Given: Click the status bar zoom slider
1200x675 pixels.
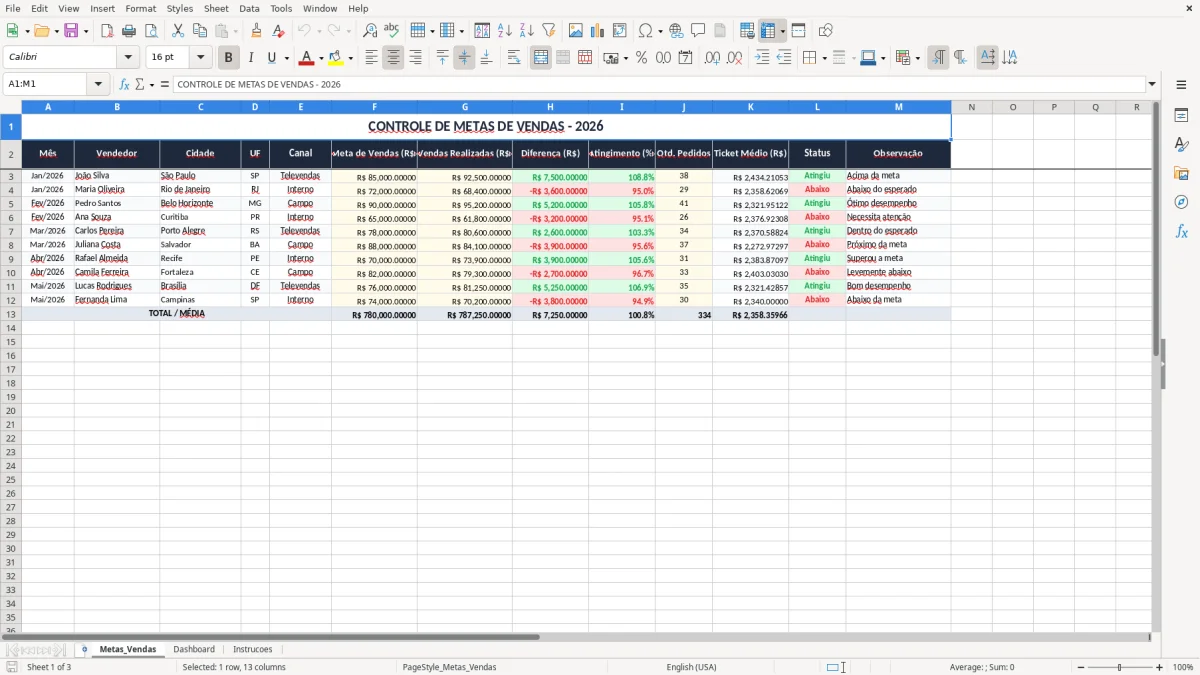Looking at the screenshot, I should coord(1119,667).
